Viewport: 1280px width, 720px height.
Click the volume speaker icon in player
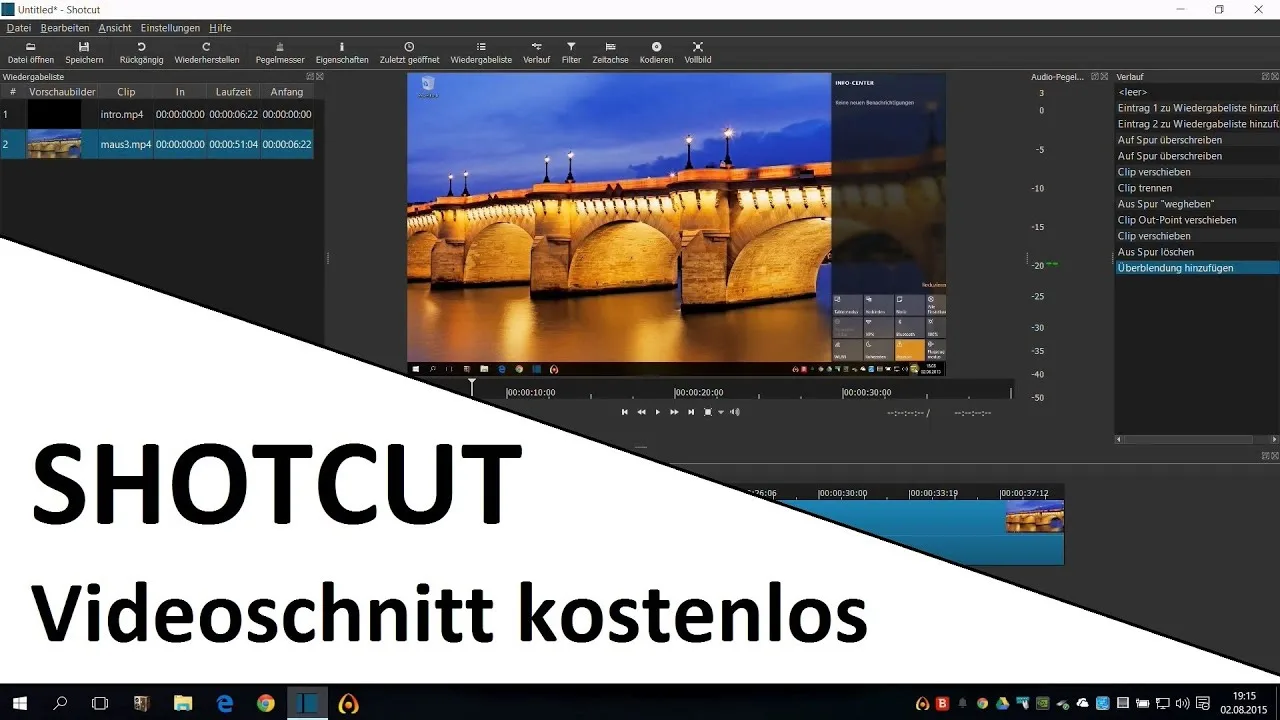[x=735, y=412]
